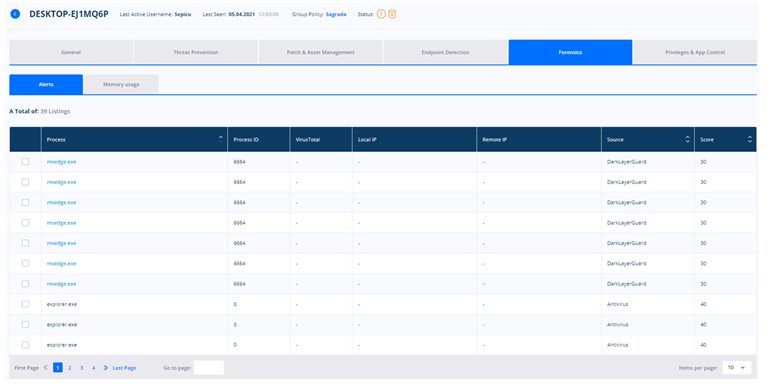Click the Local IP column header
Image resolution: width=770 pixels, height=390 pixels.
(414, 139)
